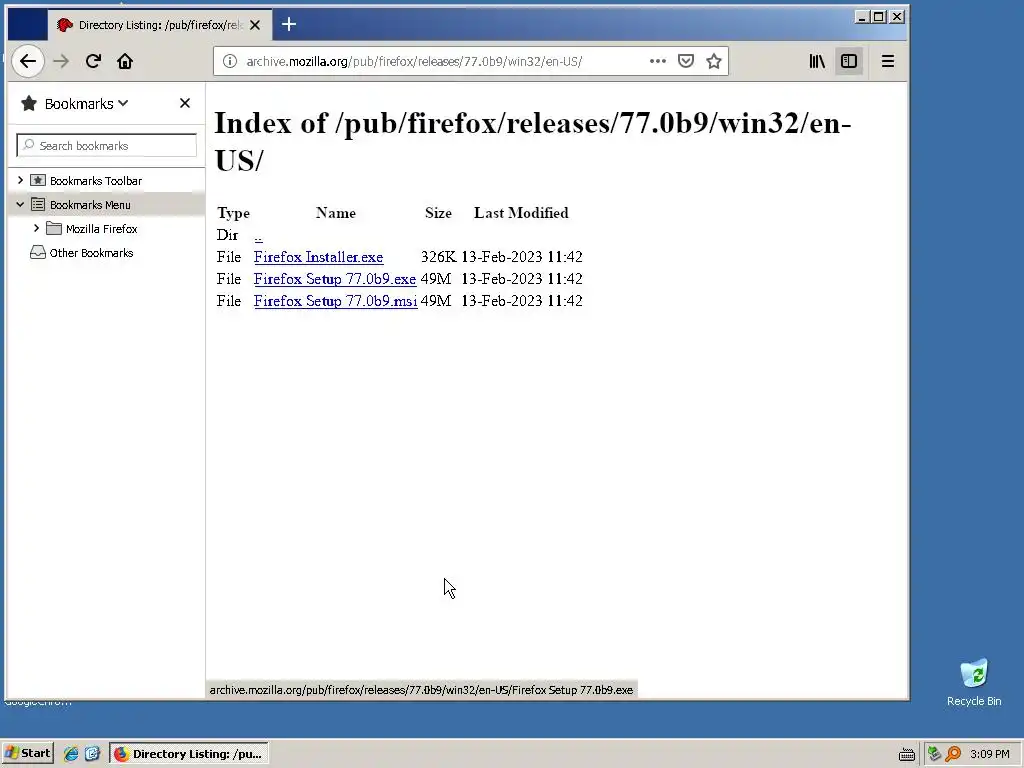Viewport: 1024px width, 768px height.
Task: Launch Internet Explorer from quick launch
Action: click(71, 754)
